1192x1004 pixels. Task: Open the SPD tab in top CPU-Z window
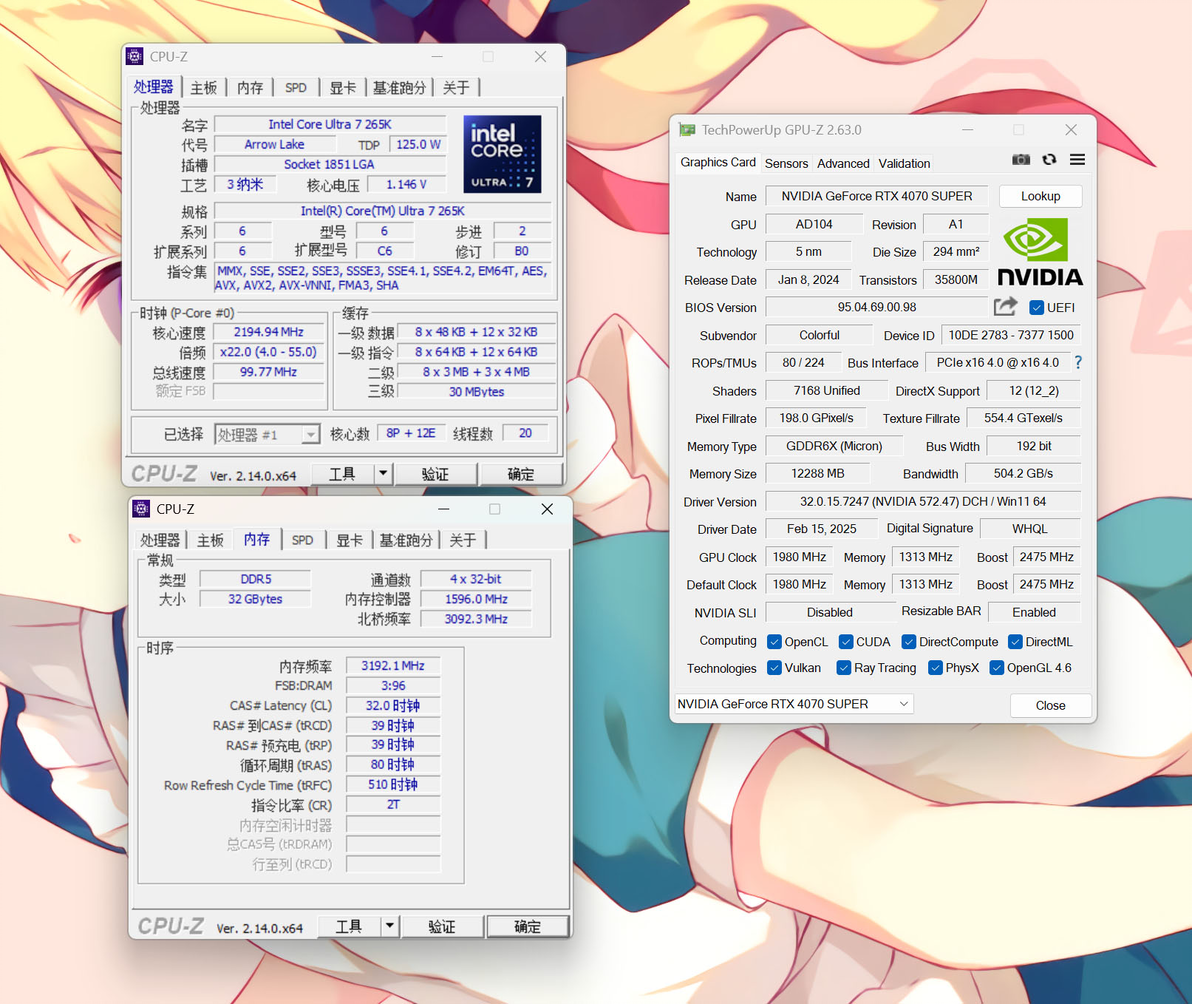(x=296, y=88)
